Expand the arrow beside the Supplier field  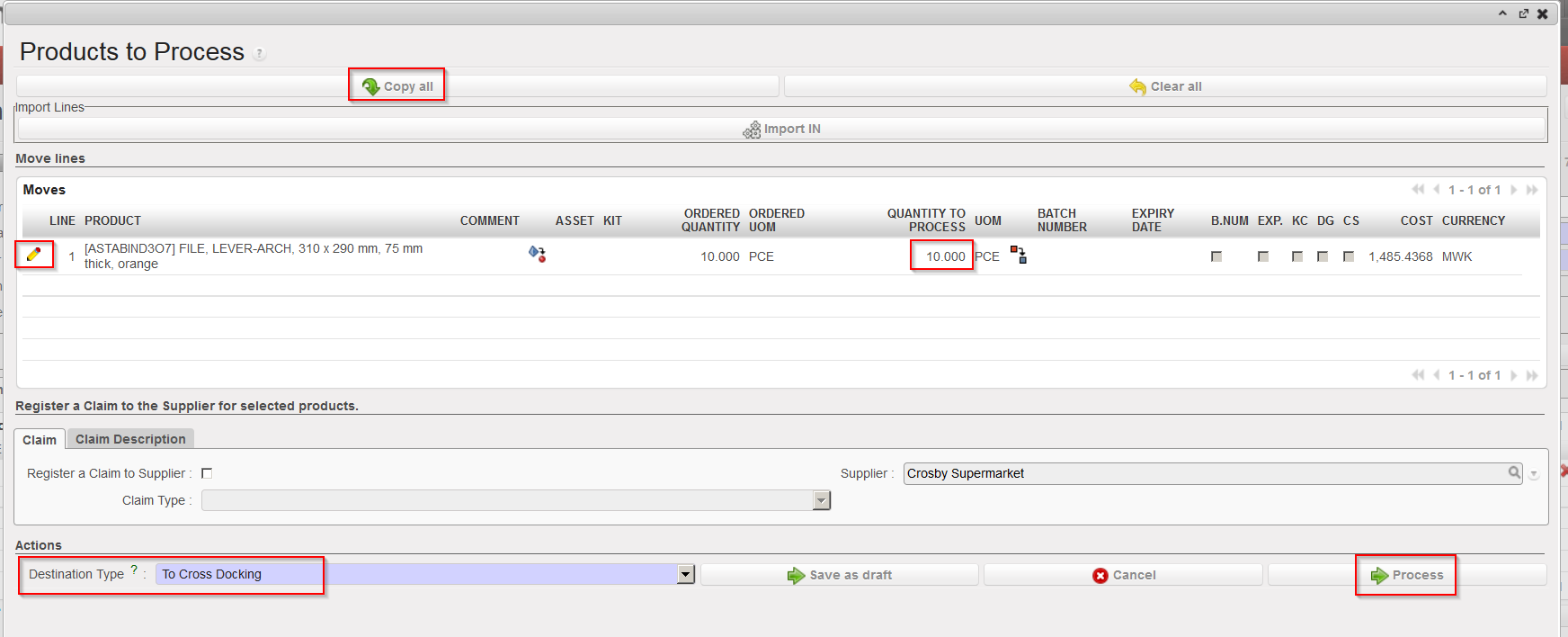tap(1534, 474)
